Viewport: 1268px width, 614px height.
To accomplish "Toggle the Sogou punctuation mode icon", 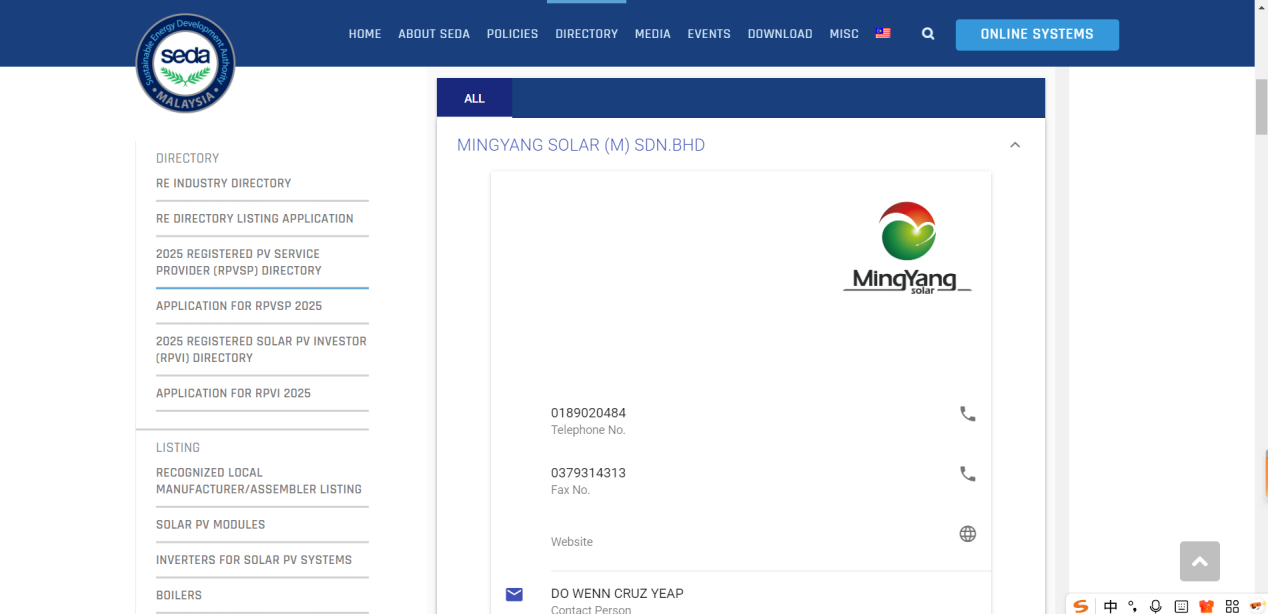I will point(1133,606).
